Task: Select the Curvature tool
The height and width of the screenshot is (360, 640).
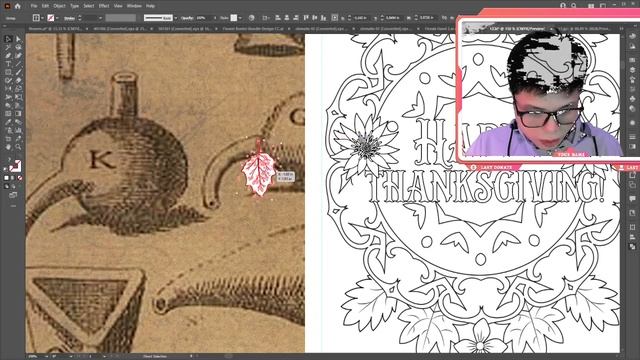Action: [x=18, y=56]
